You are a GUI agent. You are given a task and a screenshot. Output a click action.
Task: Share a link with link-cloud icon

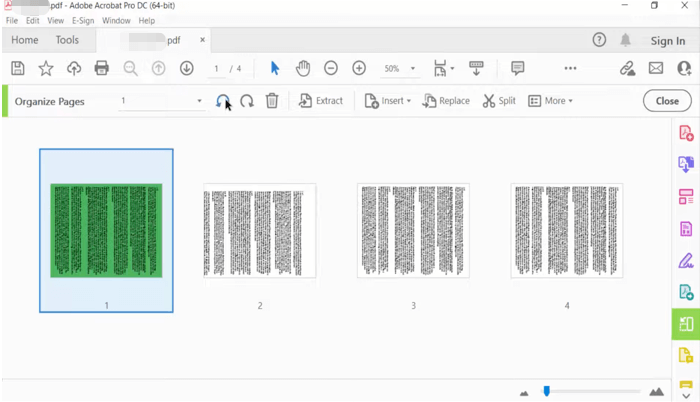point(628,68)
